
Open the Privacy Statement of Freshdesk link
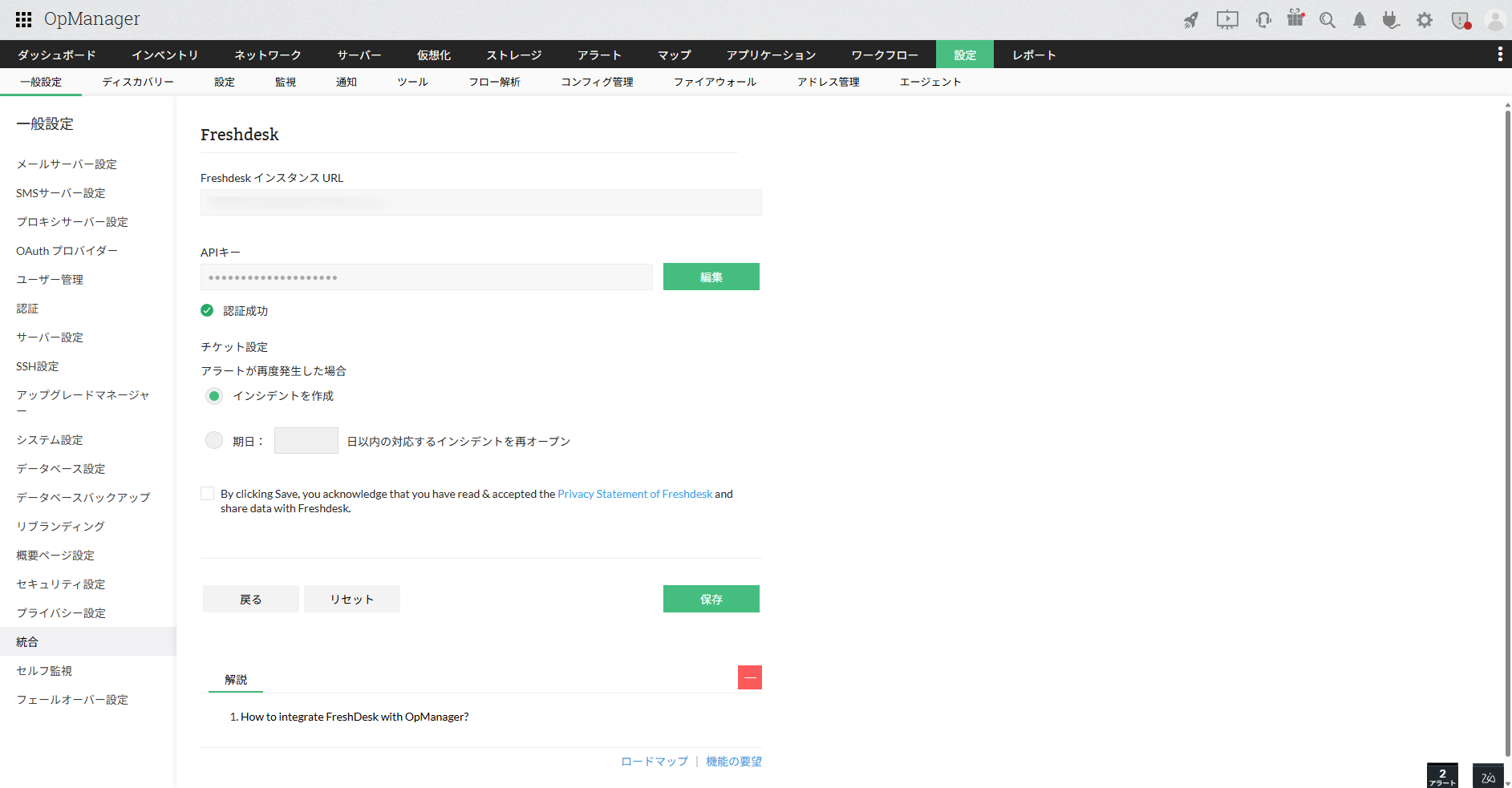pos(634,493)
